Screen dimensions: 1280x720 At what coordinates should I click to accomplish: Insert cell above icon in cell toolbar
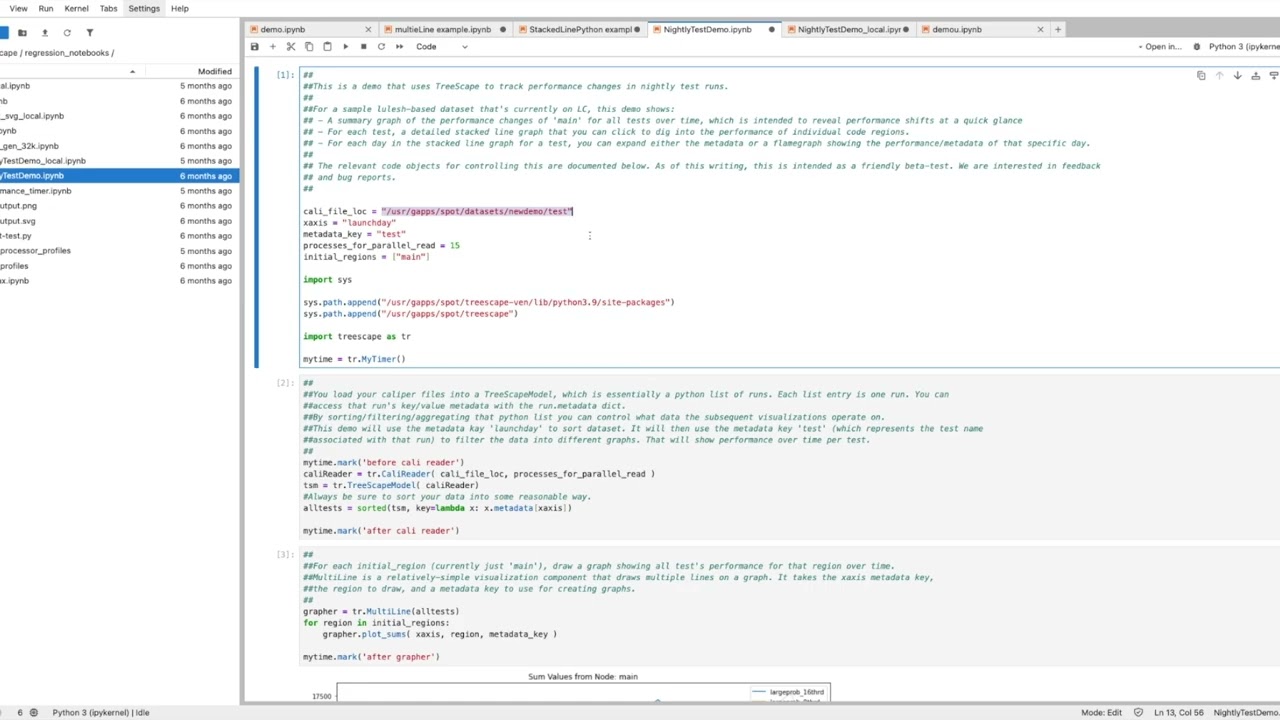tap(1255, 76)
